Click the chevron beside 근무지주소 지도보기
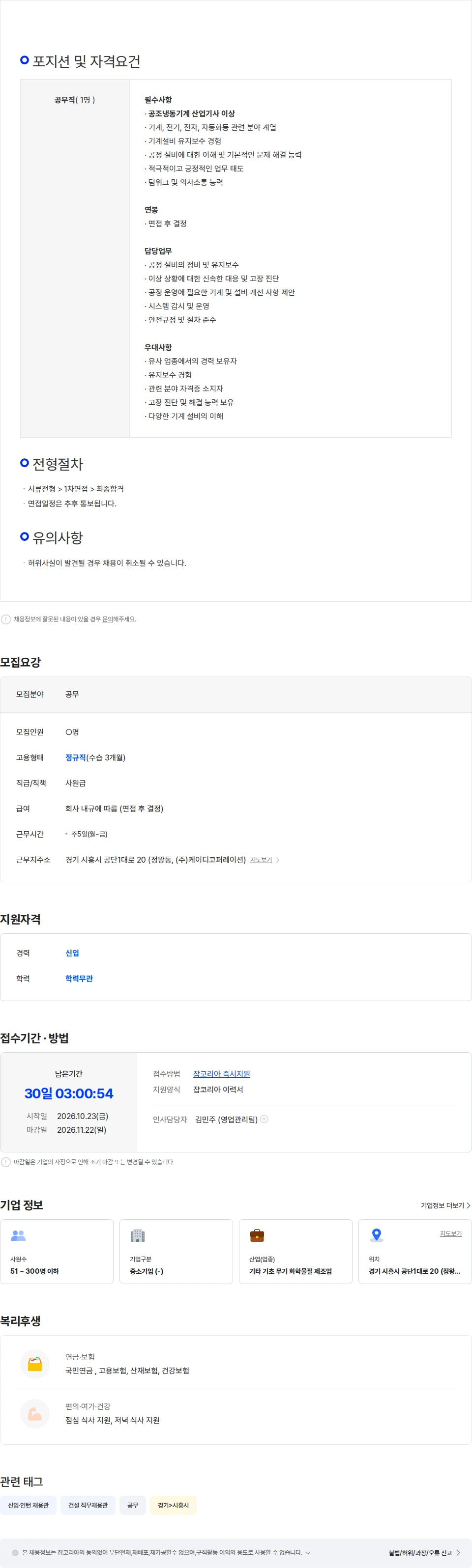The height and width of the screenshot is (1568, 472). tap(278, 860)
